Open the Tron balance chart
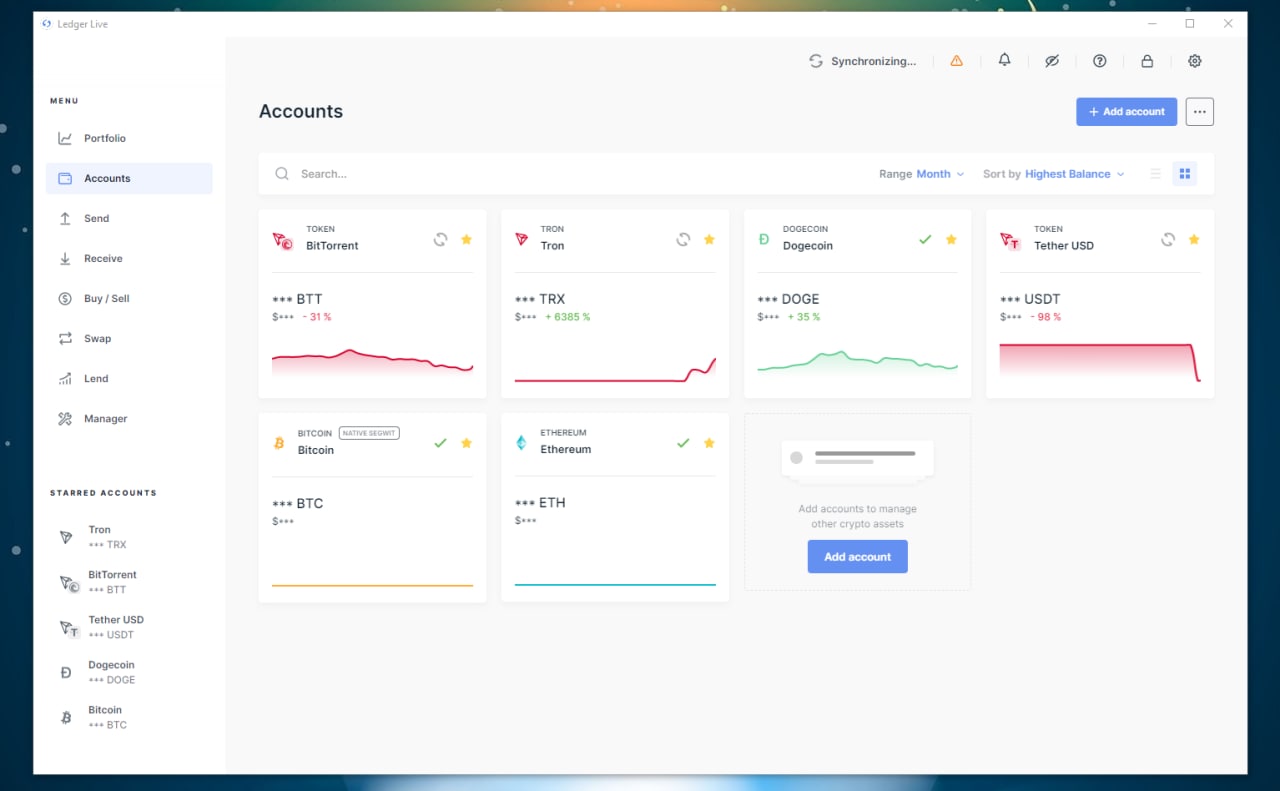The height and width of the screenshot is (791, 1280). click(615, 366)
